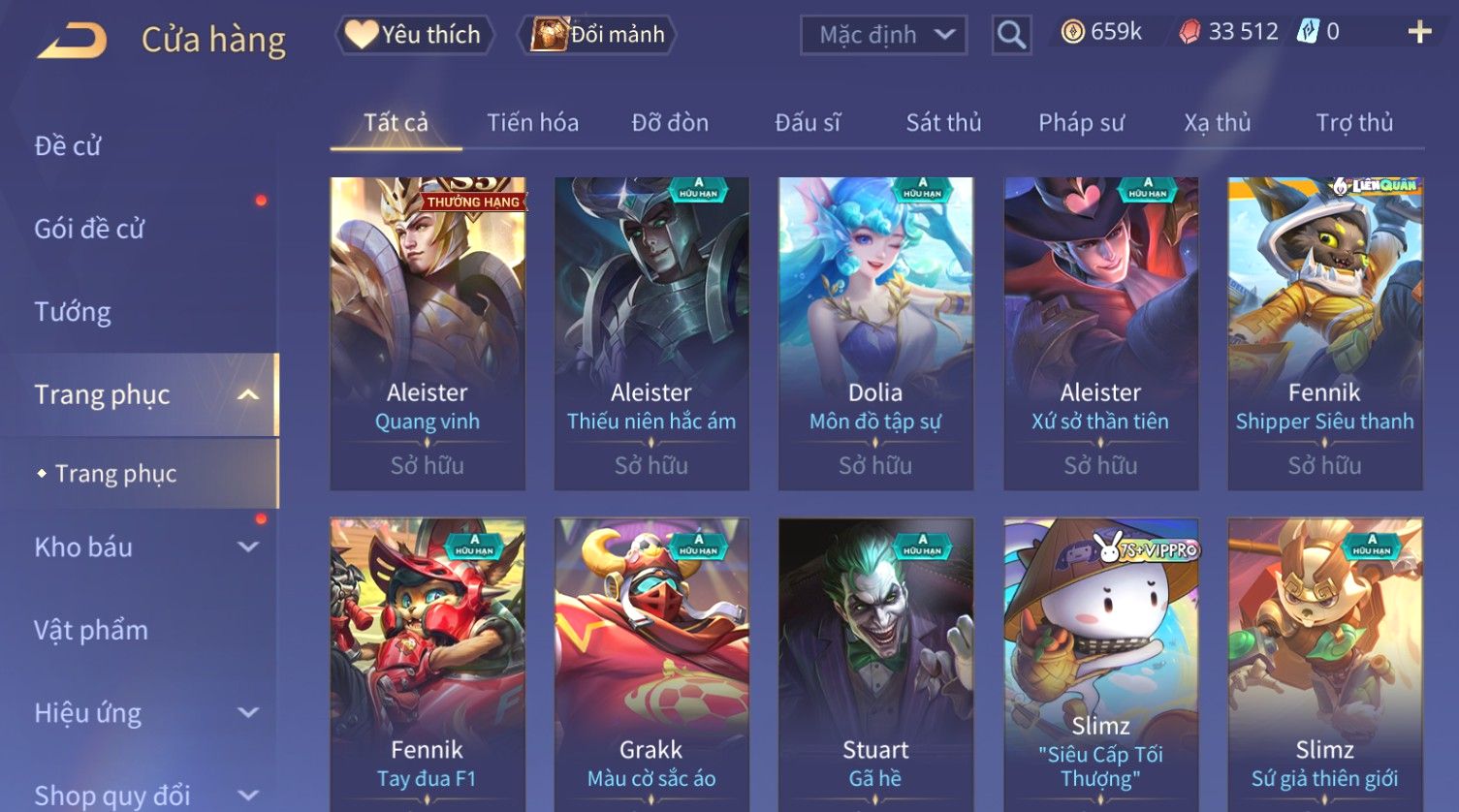Expand the Hiệu ứng sidebar section
The height and width of the screenshot is (812, 1459).
[x=248, y=712]
